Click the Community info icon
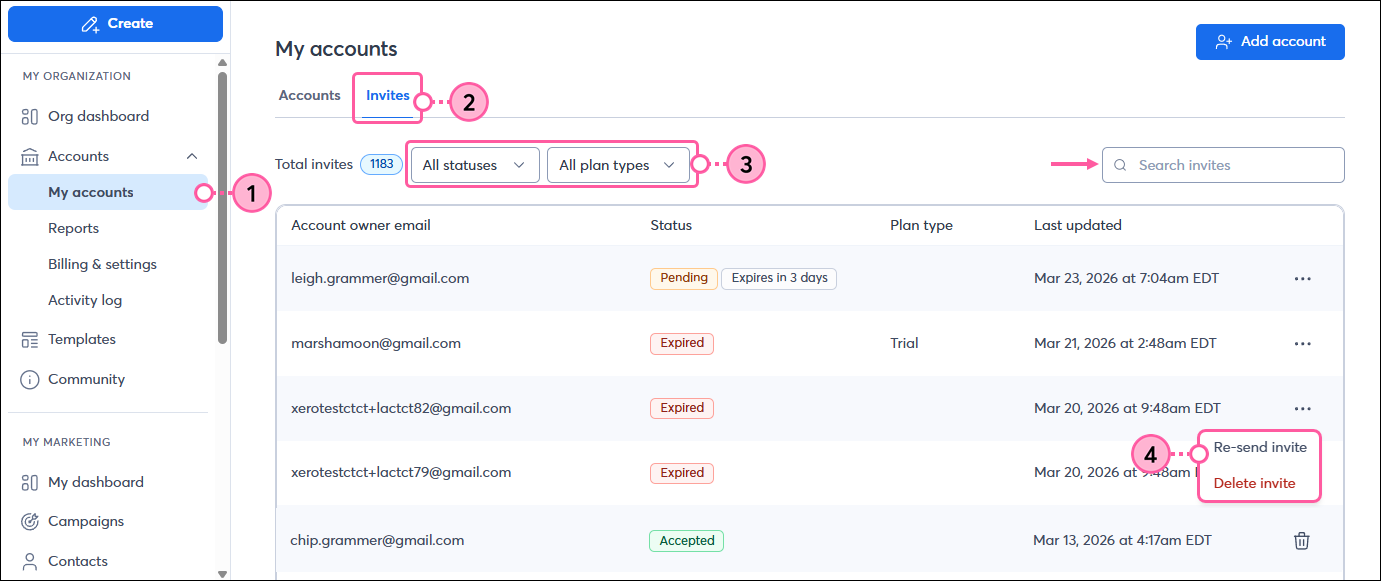This screenshot has width=1381, height=581. pos(30,379)
